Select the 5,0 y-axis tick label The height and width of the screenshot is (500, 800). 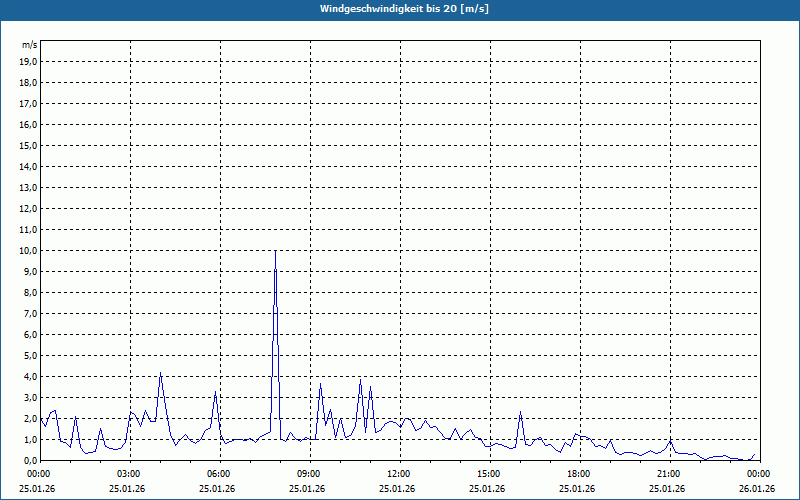[29, 355]
